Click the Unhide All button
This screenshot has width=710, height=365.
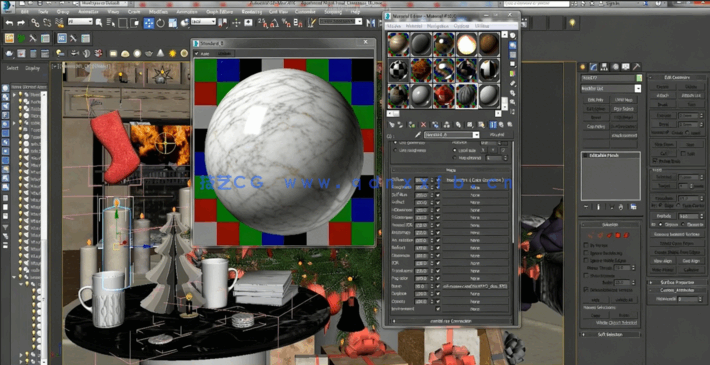(x=625, y=300)
